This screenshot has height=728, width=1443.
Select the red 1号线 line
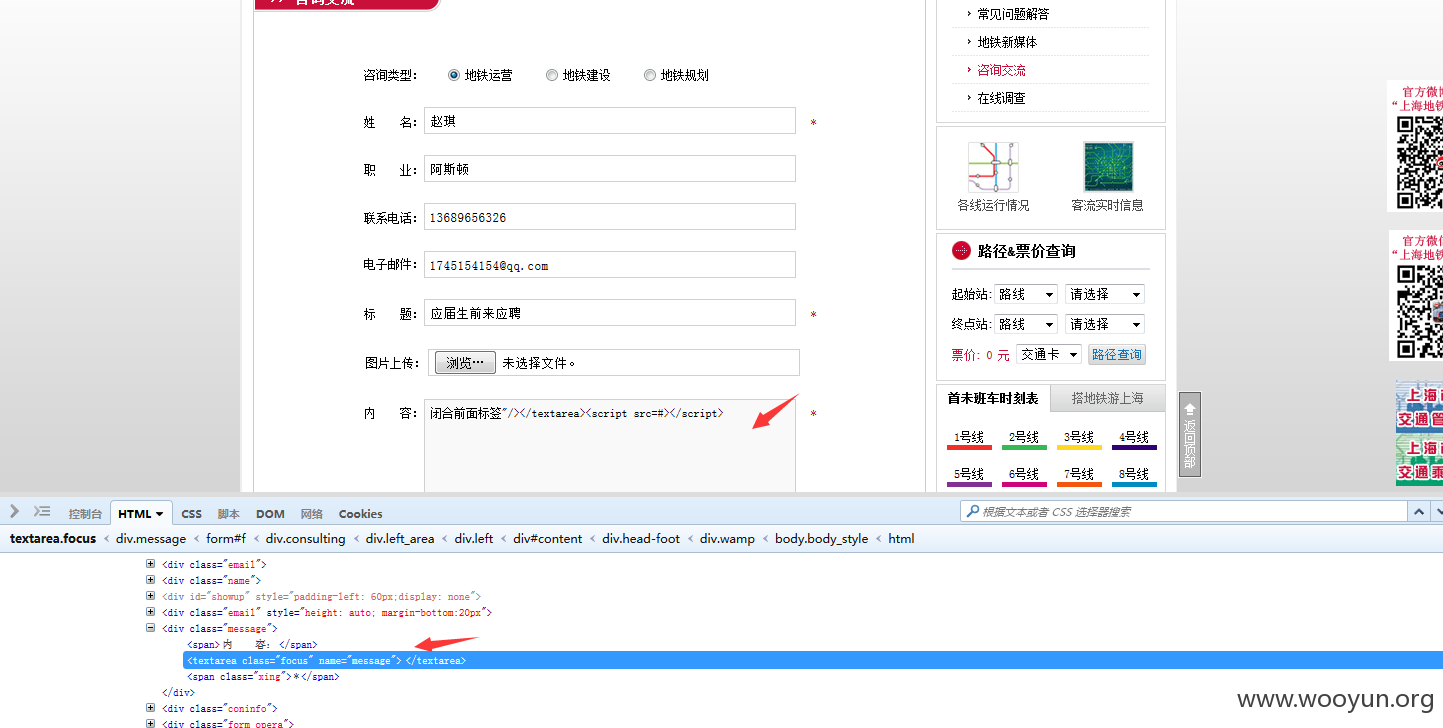point(969,439)
